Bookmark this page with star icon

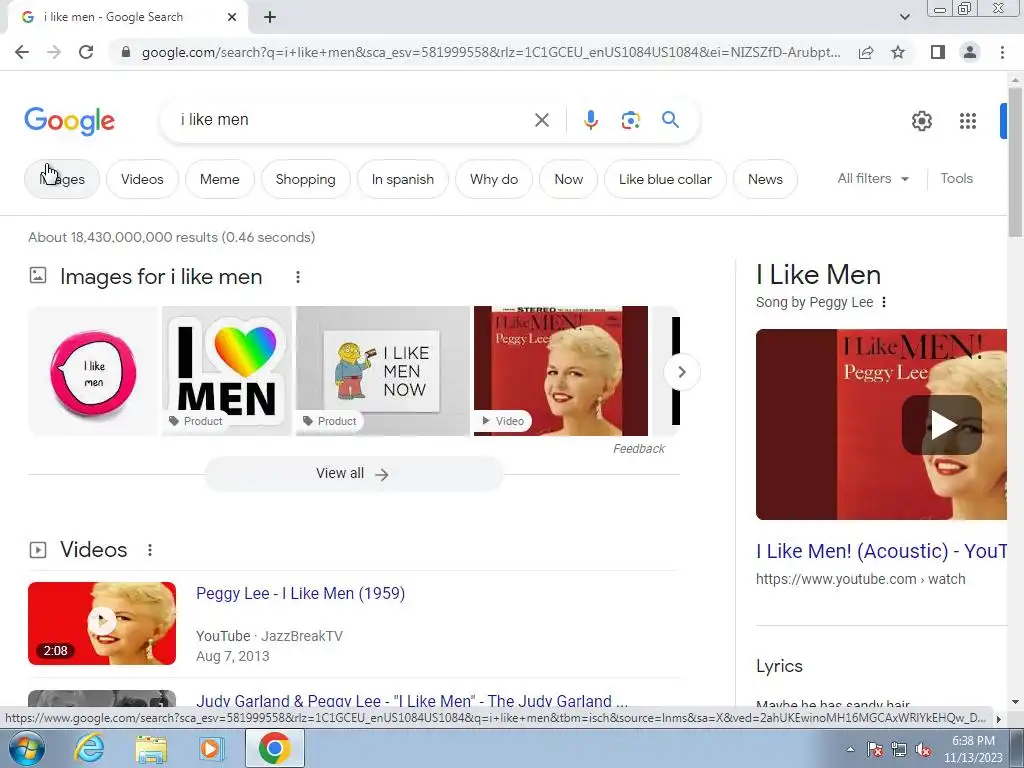click(x=898, y=52)
